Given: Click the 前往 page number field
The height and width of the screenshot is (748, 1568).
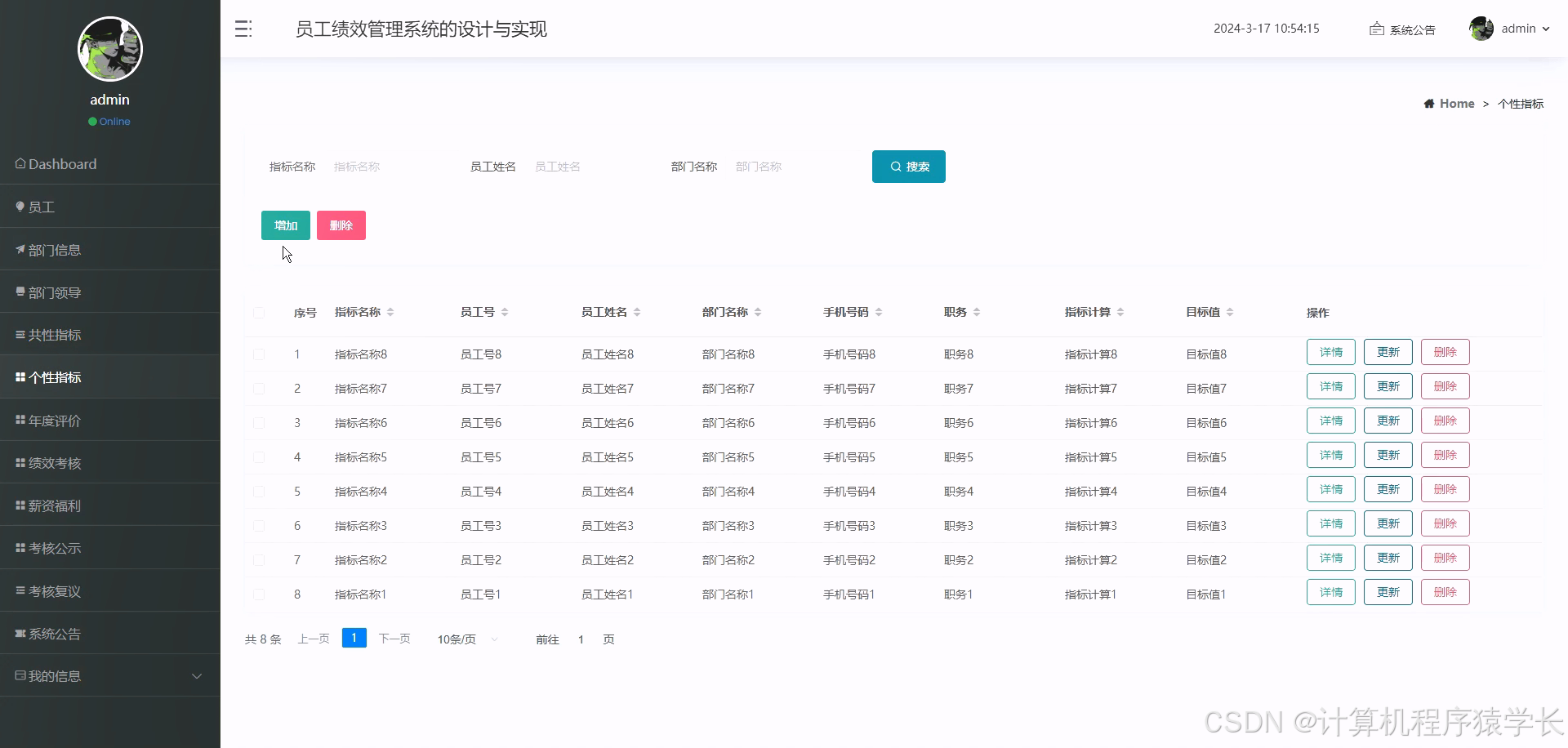Looking at the screenshot, I should pyautogui.click(x=581, y=639).
